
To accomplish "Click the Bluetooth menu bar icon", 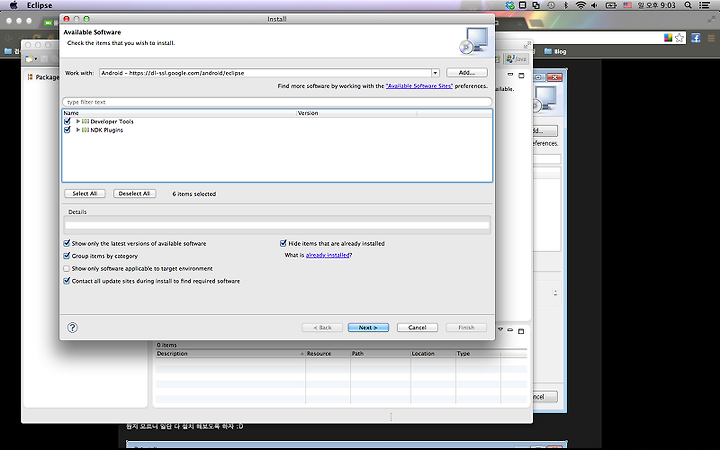I will [x=566, y=6].
